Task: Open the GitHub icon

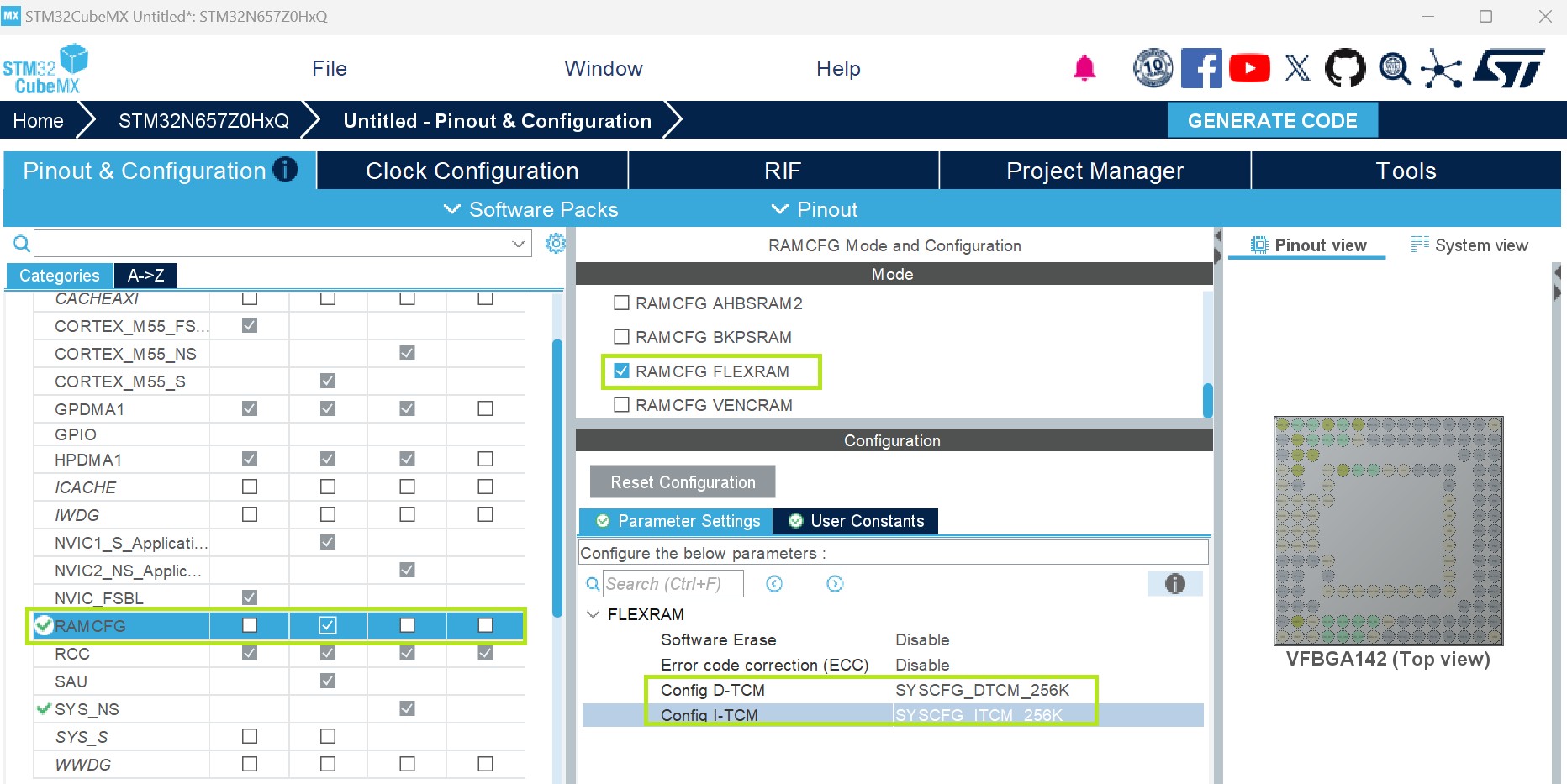Action: pyautogui.click(x=1345, y=68)
